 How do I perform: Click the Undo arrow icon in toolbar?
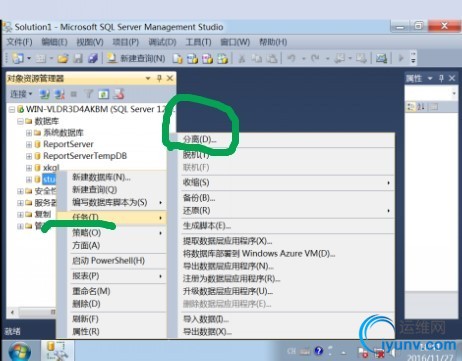[292, 59]
